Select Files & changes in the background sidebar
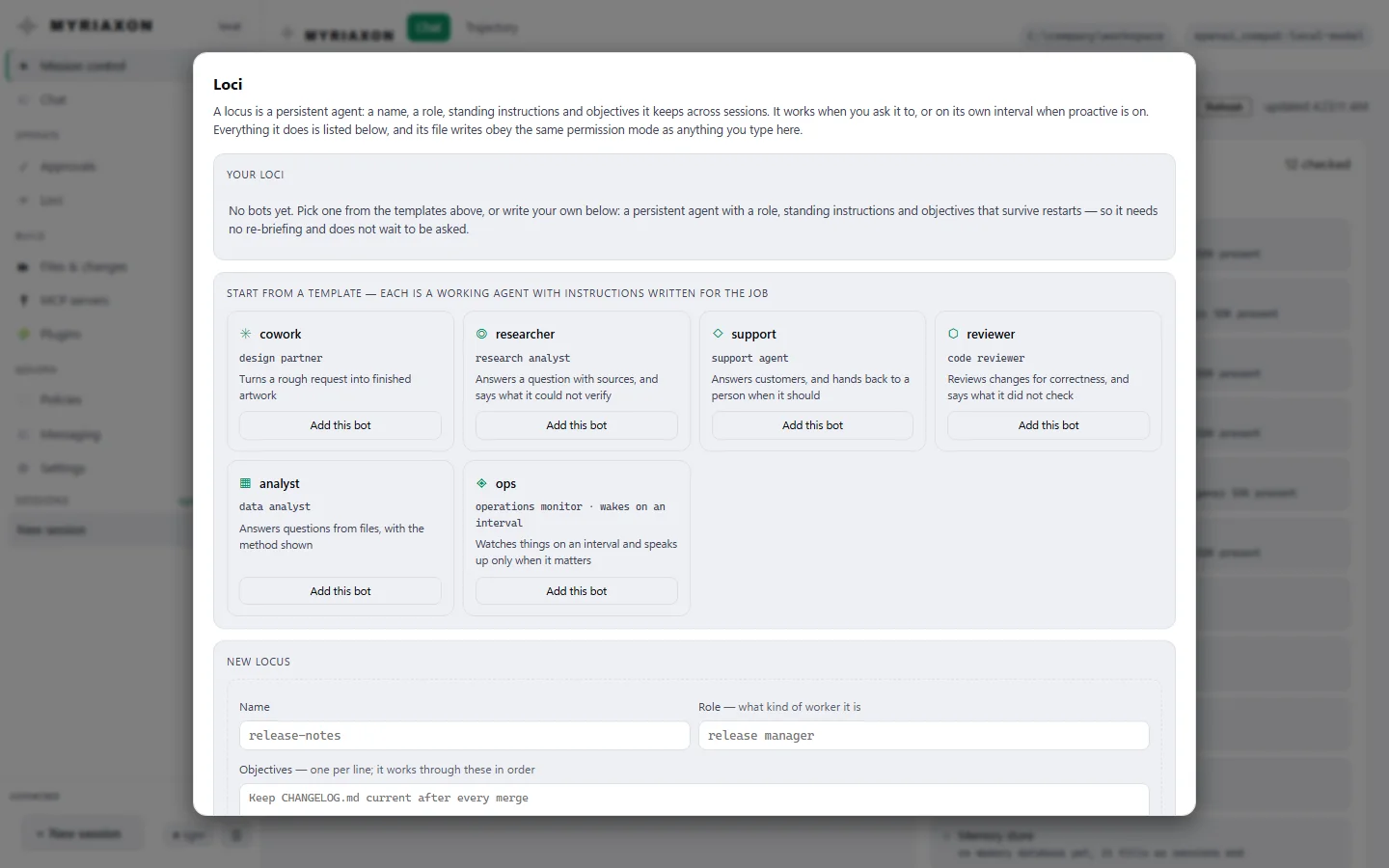 tap(83, 267)
